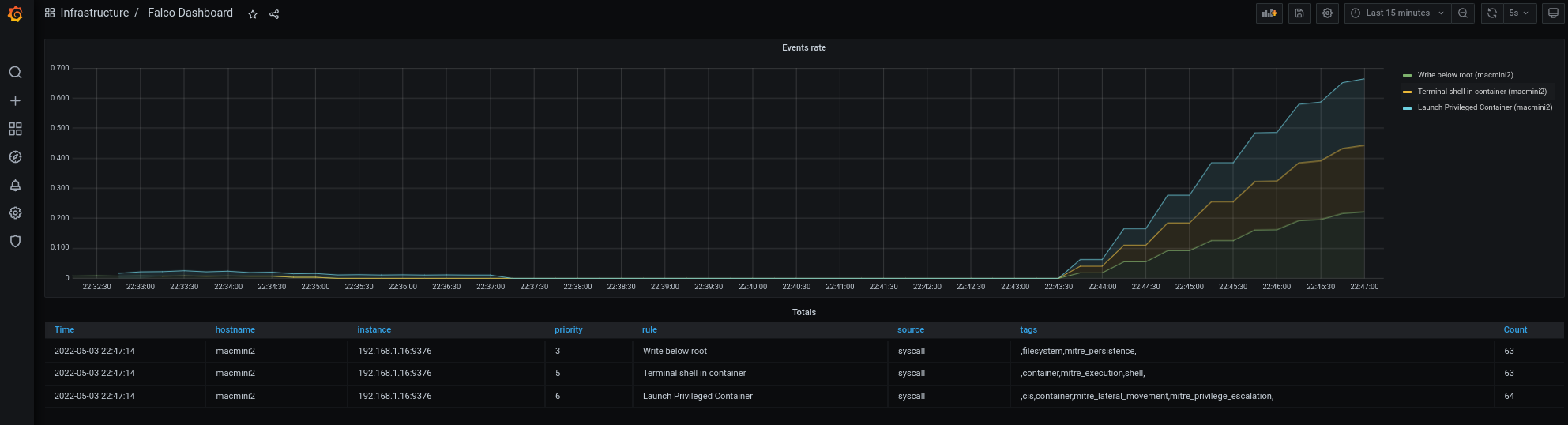Viewport: 1568px width, 425px height.
Task: Click the Add panel button
Action: (1269, 13)
